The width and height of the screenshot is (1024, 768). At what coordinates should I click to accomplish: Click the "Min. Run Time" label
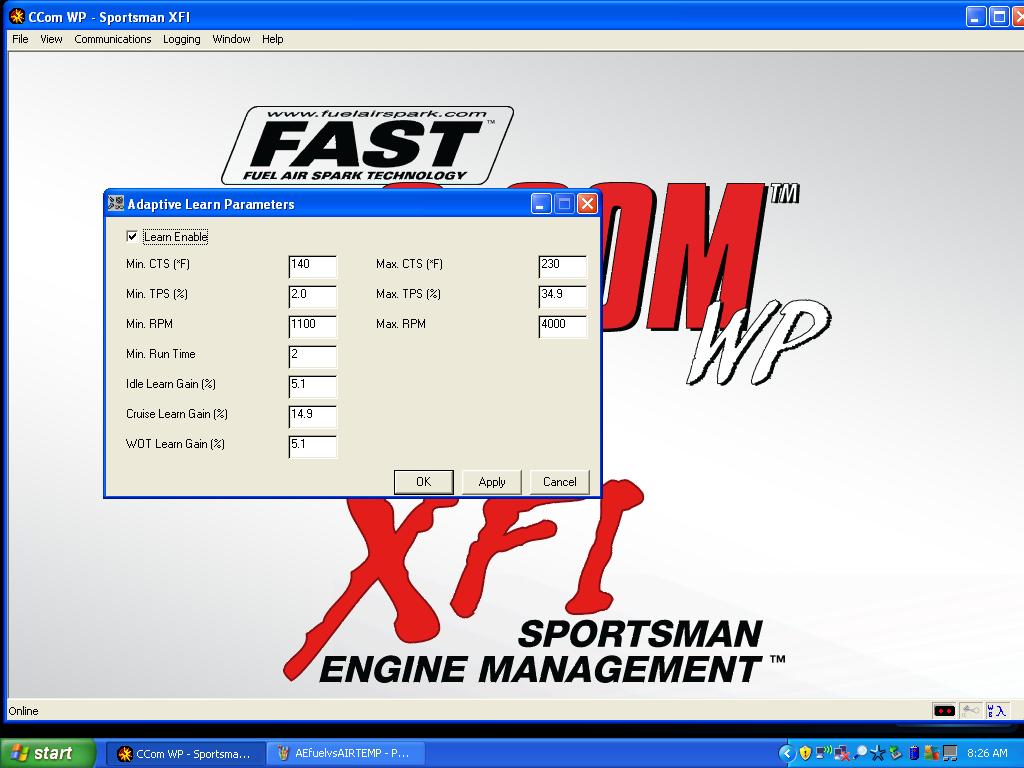(x=161, y=354)
